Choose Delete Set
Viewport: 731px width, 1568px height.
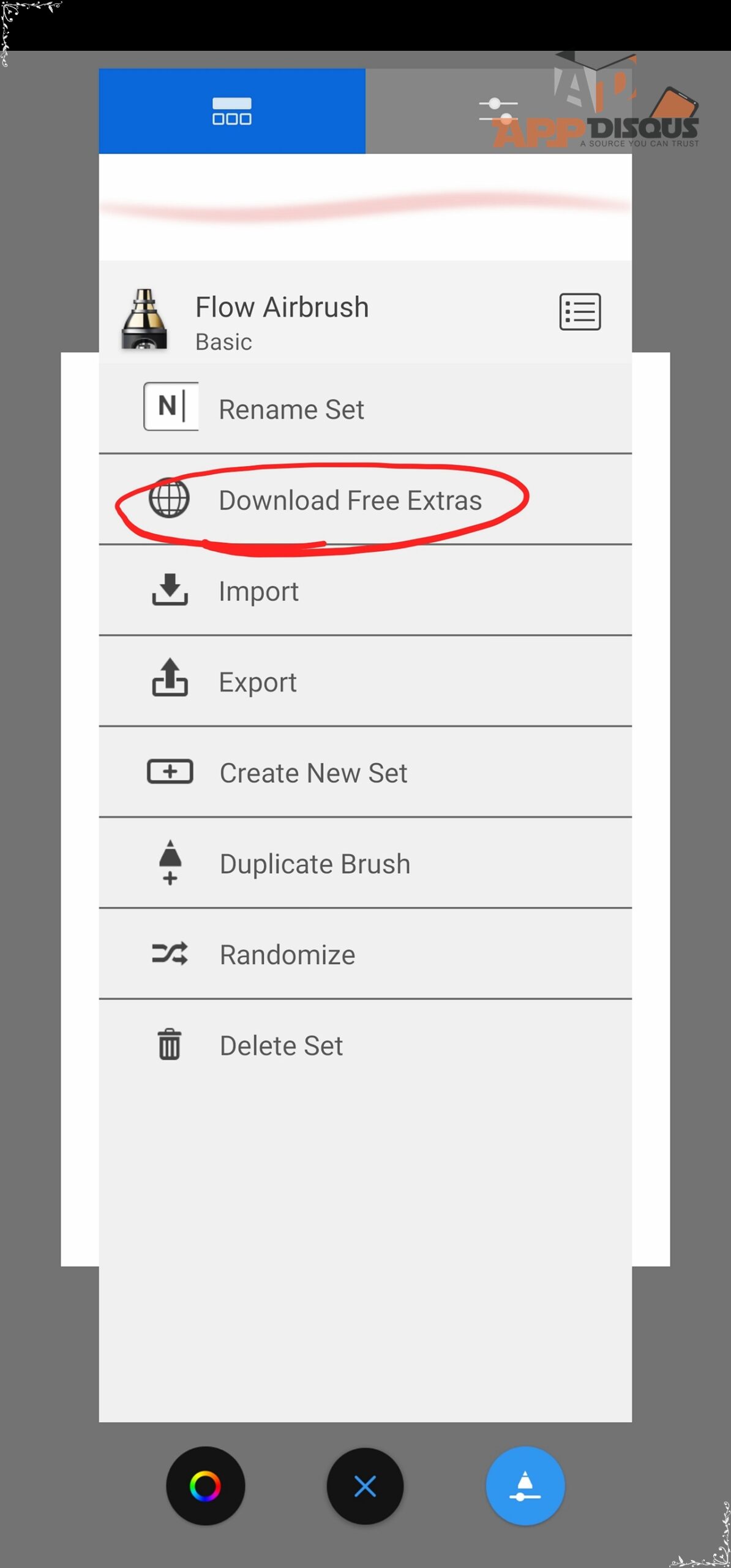pyautogui.click(x=365, y=1045)
